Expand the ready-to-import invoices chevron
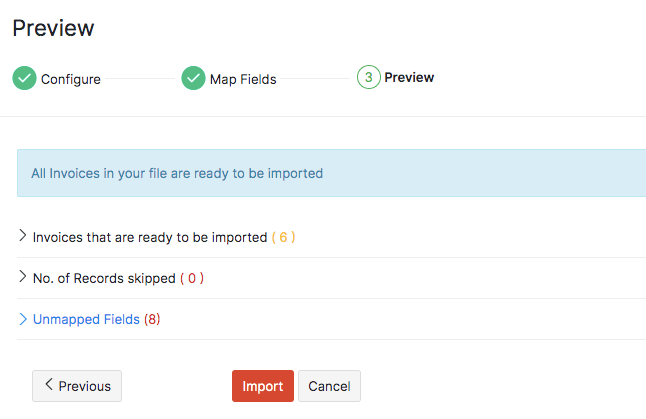This screenshot has height=419, width=646. pos(23,237)
